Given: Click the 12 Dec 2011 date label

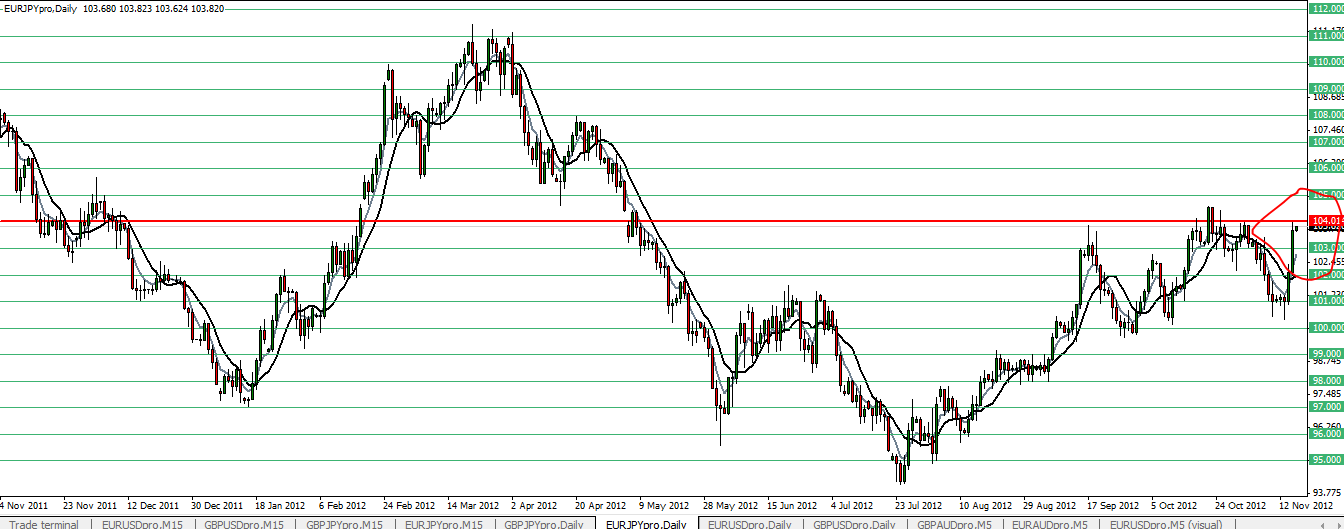Looking at the screenshot, I should 153,505.
